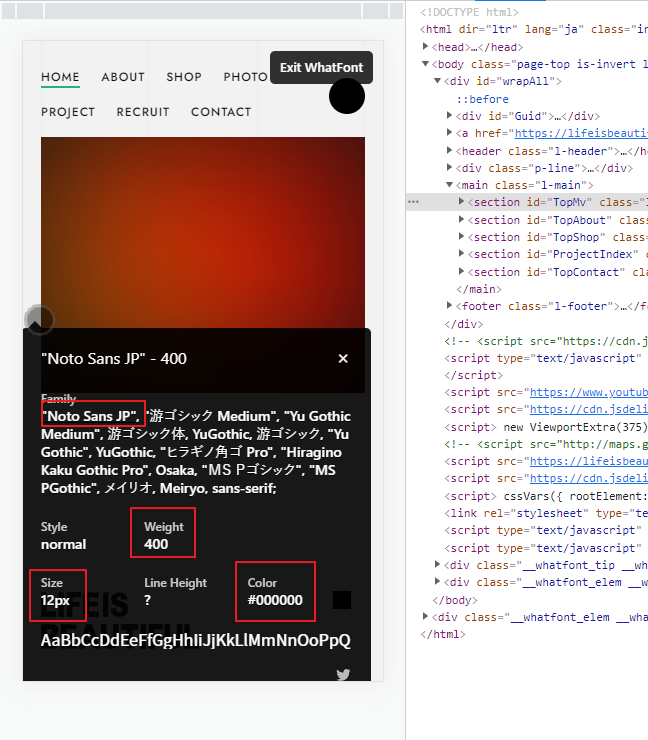Click the "Noto Sans JP" - 400 title
Image resolution: width=648 pixels, height=740 pixels.
114,359
